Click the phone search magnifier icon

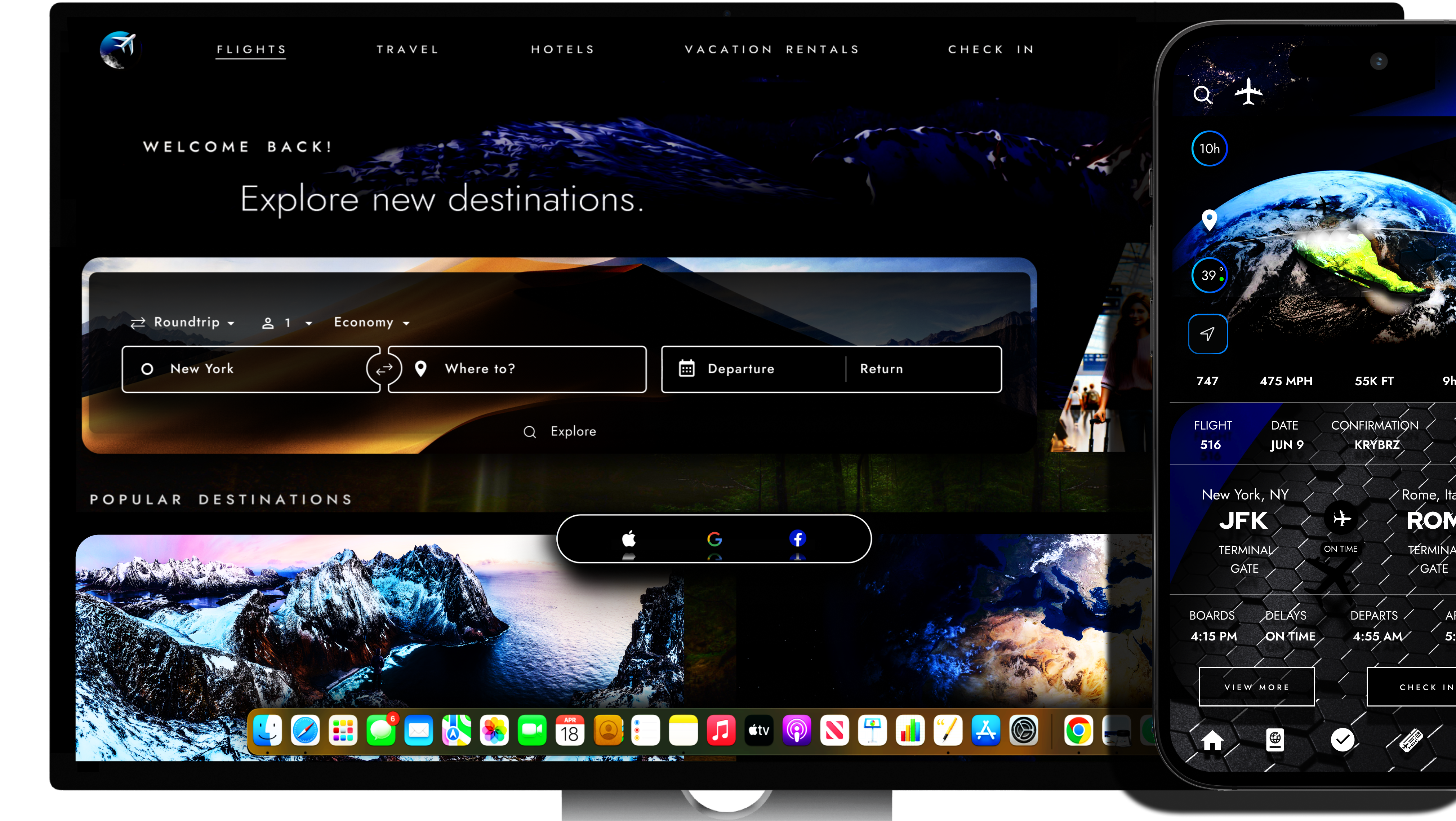point(1202,94)
